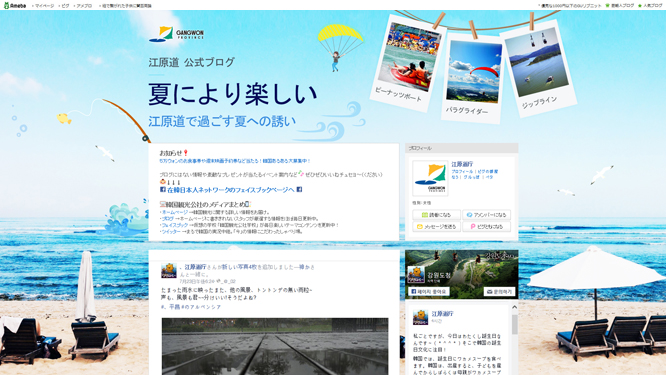The height and width of the screenshot is (375, 666).
Task: Click the Gangwon profile avatar image
Action: tap(430, 178)
